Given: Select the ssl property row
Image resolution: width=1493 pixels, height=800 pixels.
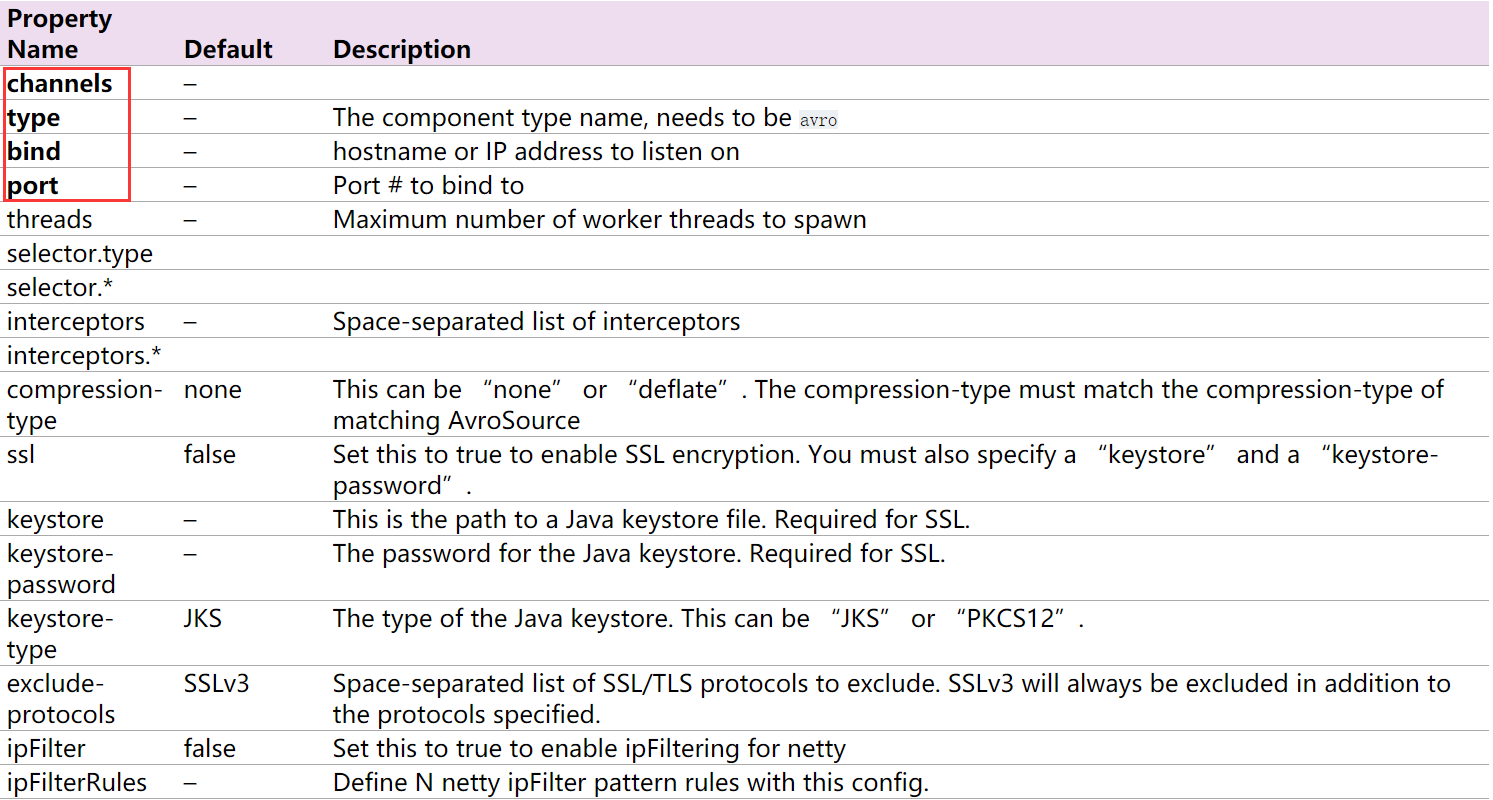Looking at the screenshot, I should tap(20, 454).
